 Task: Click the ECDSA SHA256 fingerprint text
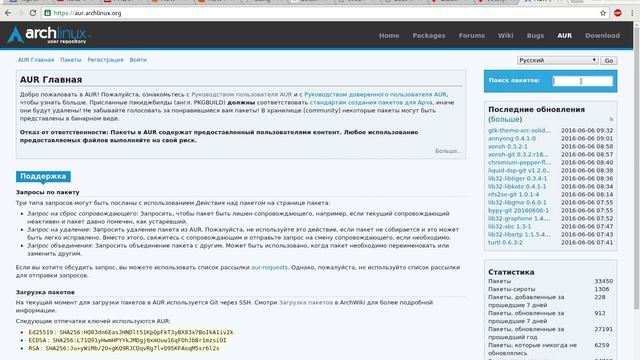[x=127, y=340]
